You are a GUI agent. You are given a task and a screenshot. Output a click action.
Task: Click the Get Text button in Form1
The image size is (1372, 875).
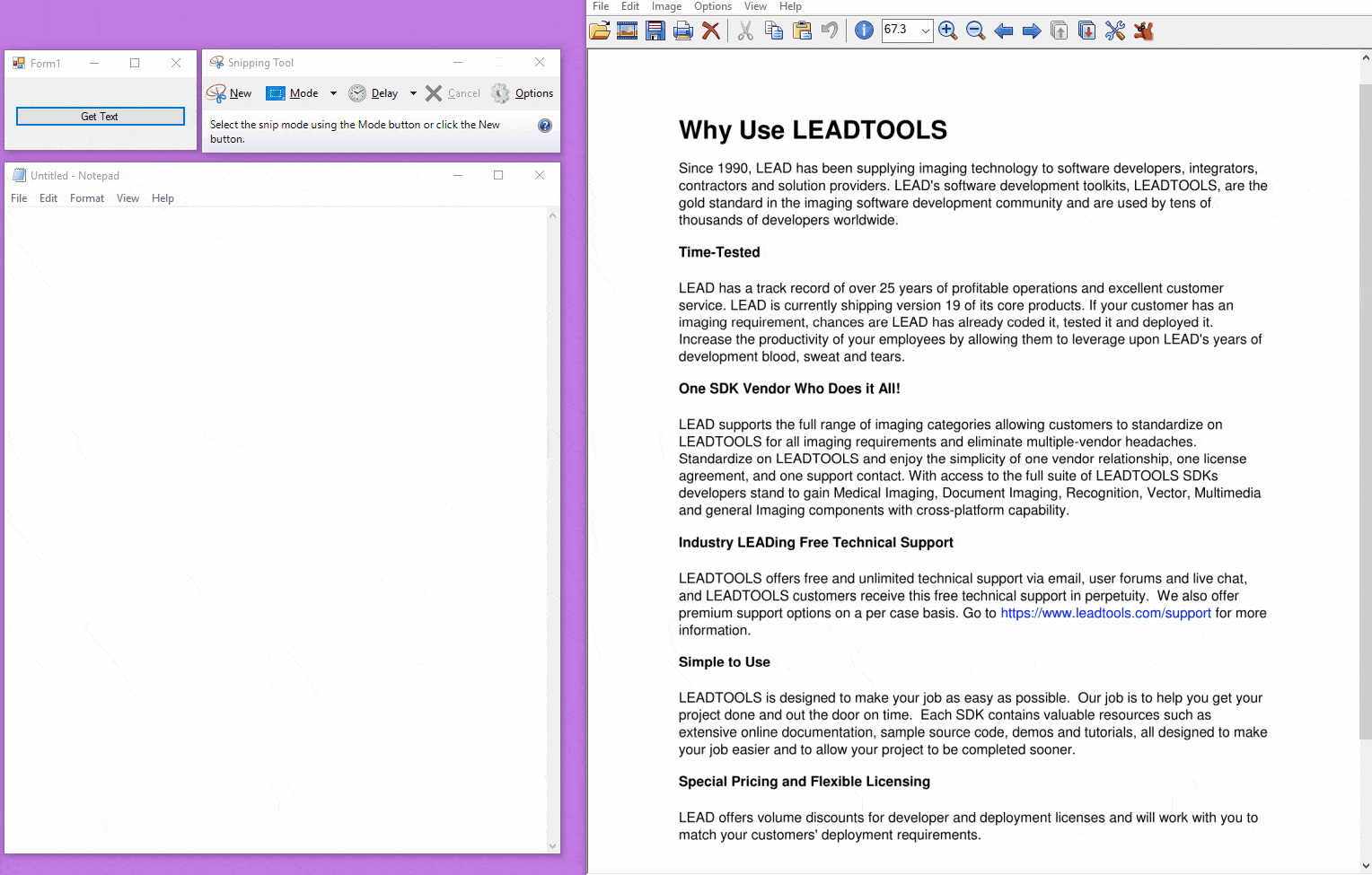tap(101, 117)
